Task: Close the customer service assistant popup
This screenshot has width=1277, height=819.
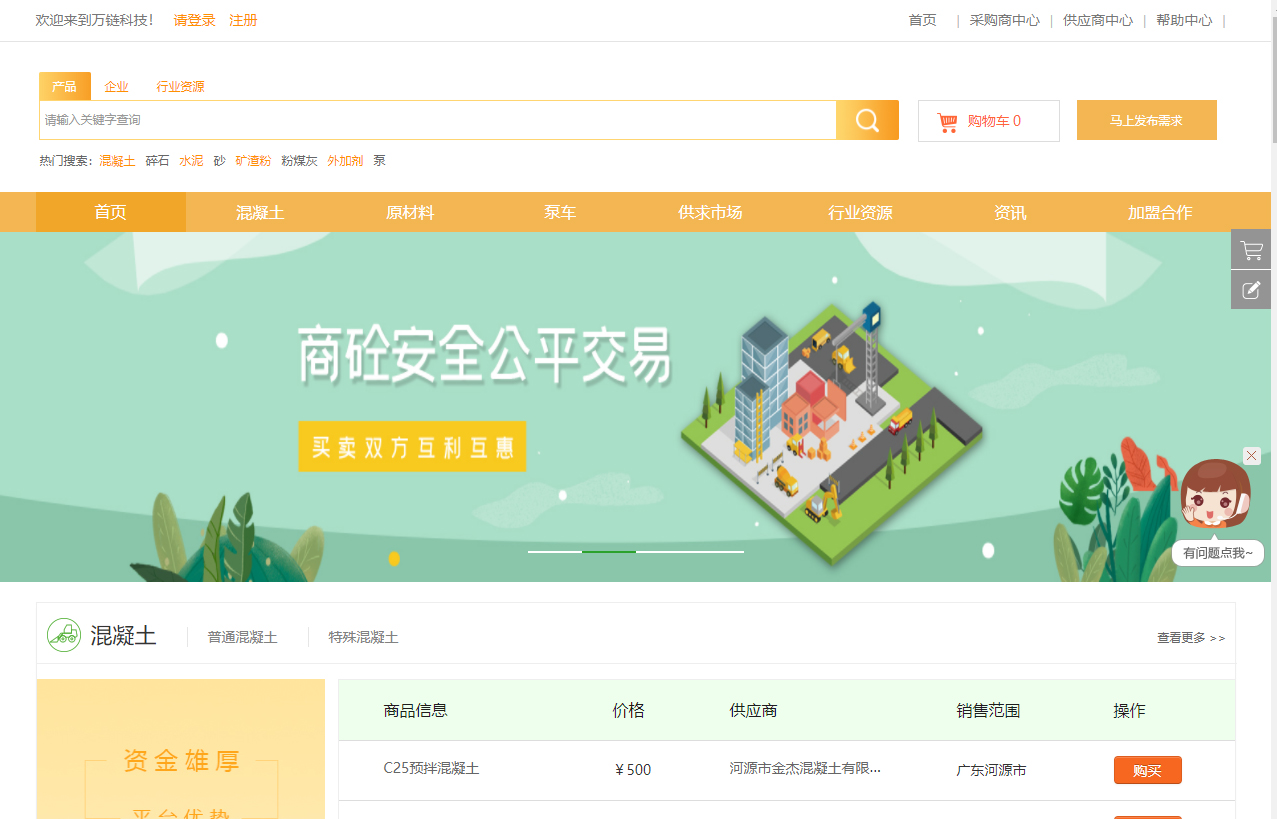Action: (1252, 456)
